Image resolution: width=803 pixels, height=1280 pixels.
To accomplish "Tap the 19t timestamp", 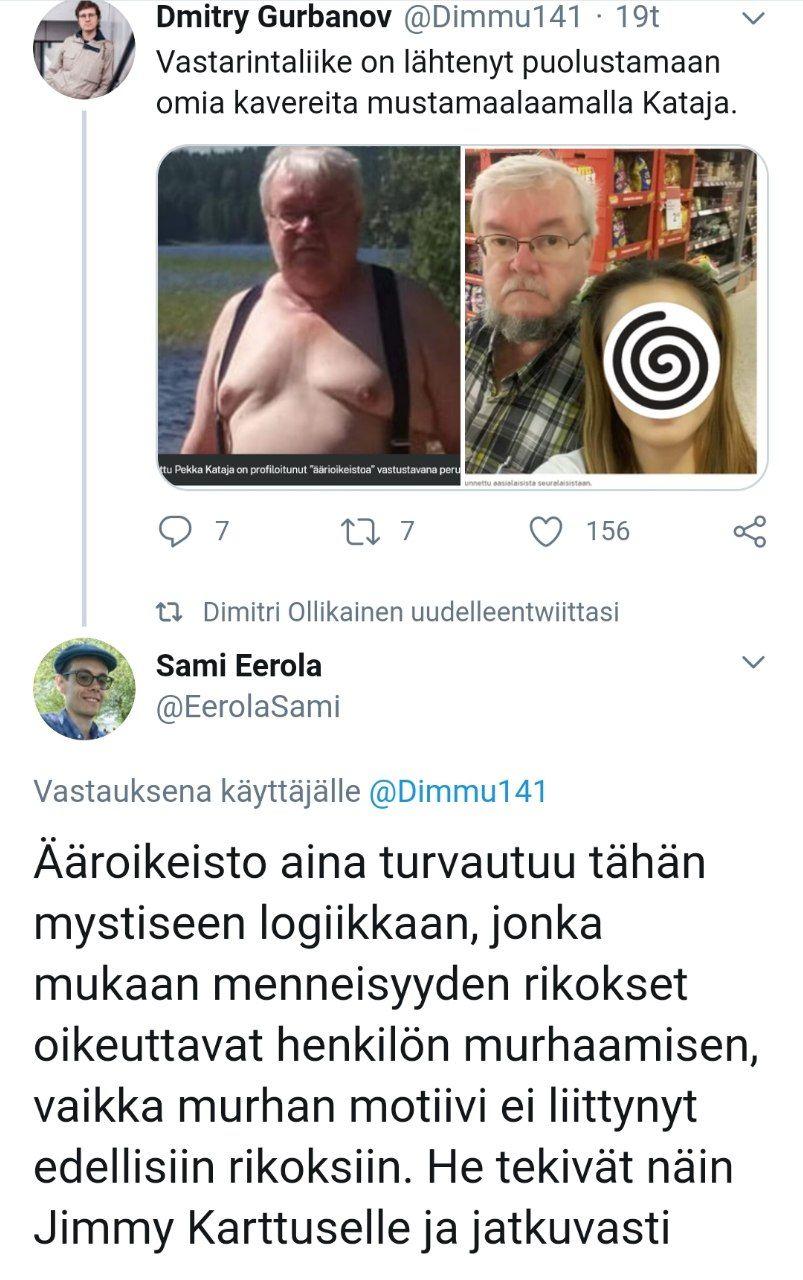I will [634, 18].
